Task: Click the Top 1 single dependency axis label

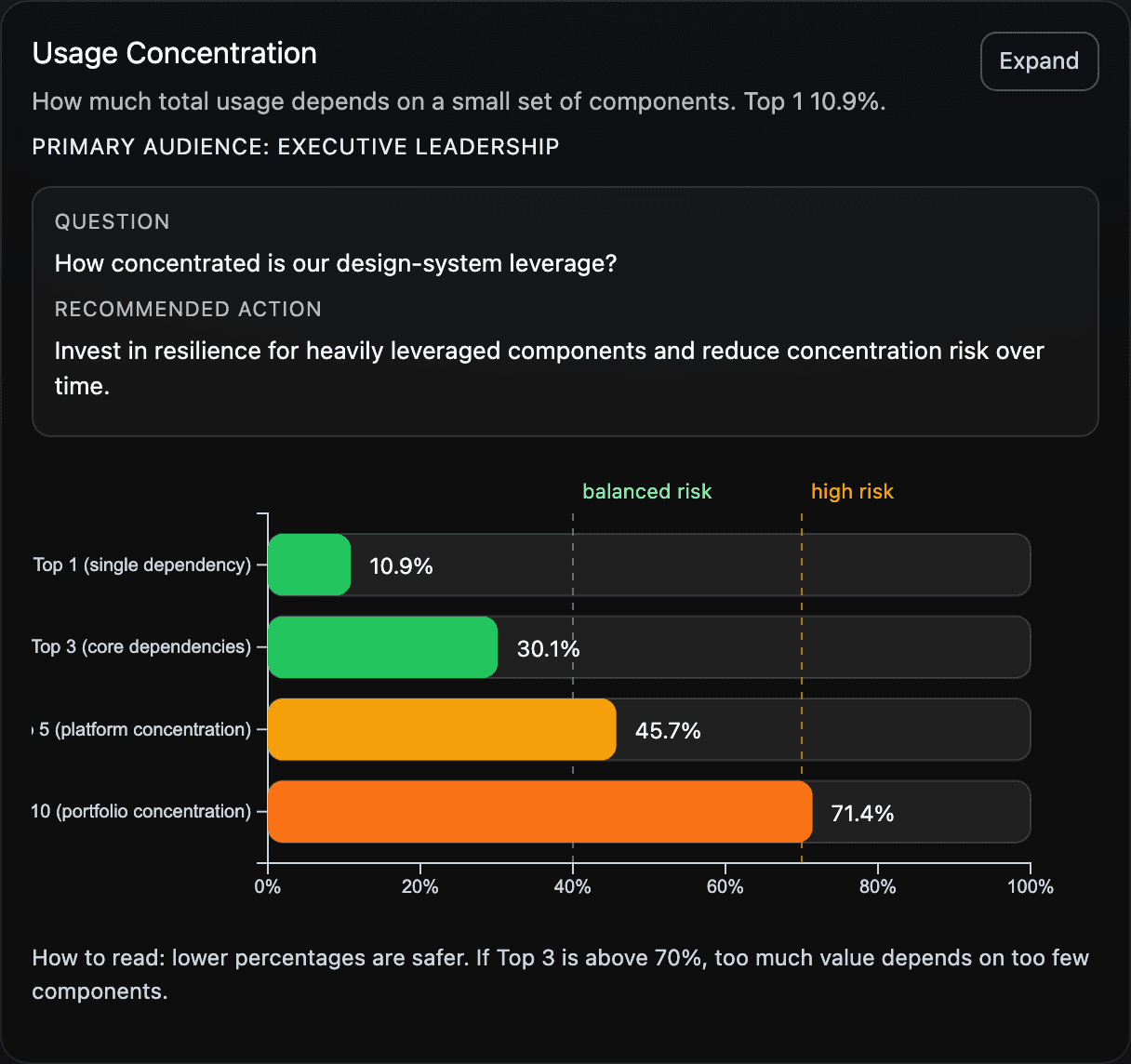Action: 141,565
